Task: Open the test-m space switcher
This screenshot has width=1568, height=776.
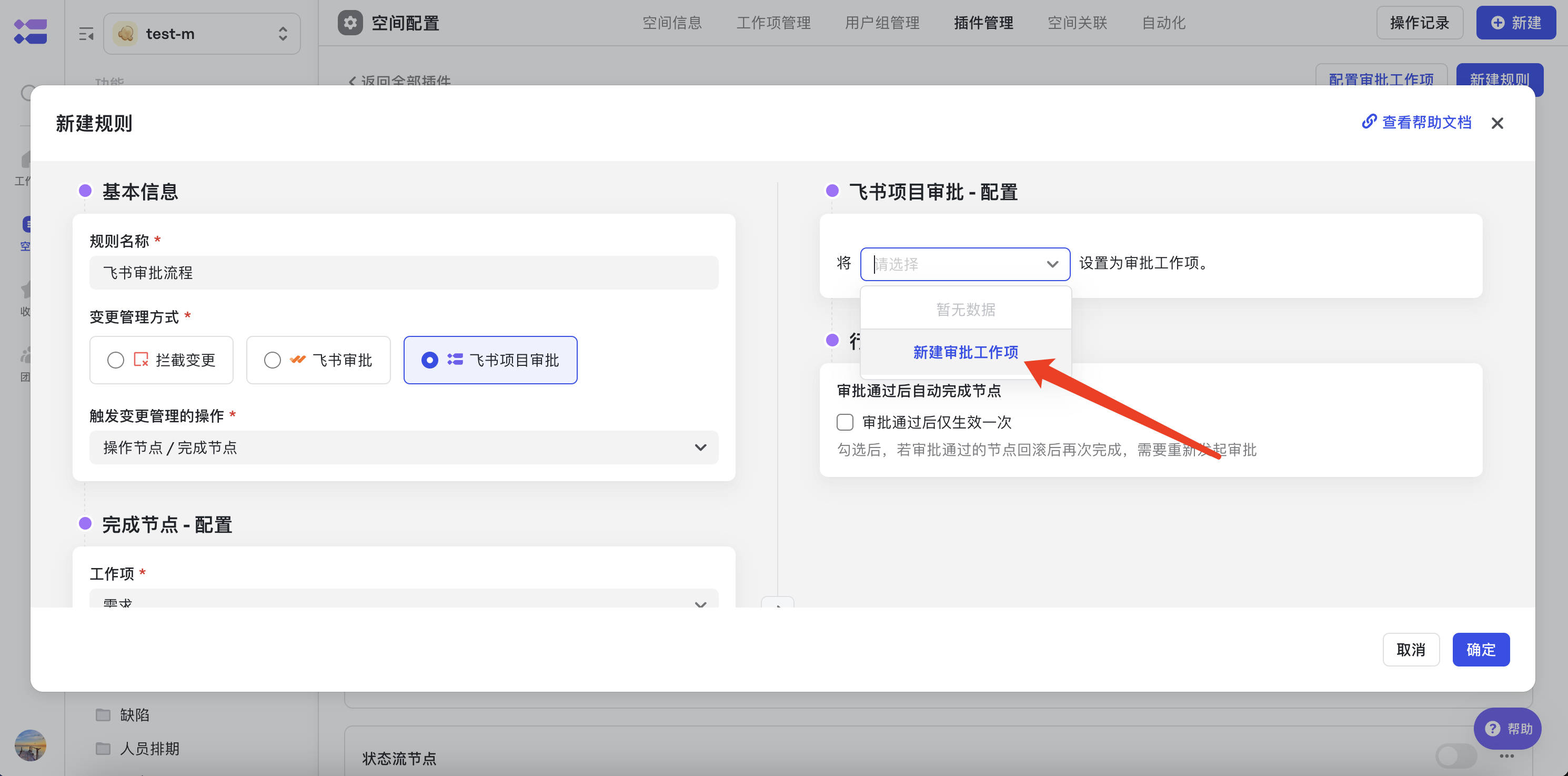Action: point(202,34)
